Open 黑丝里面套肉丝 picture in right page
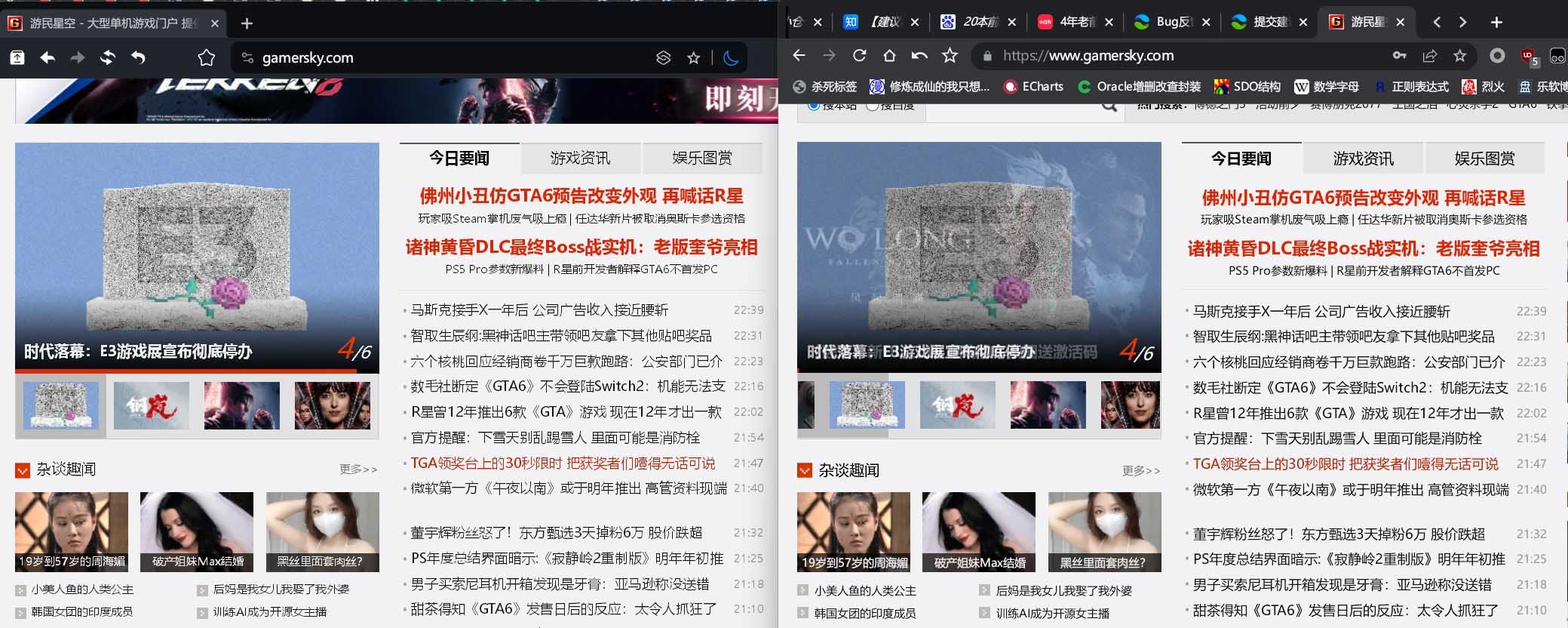 [1105, 532]
